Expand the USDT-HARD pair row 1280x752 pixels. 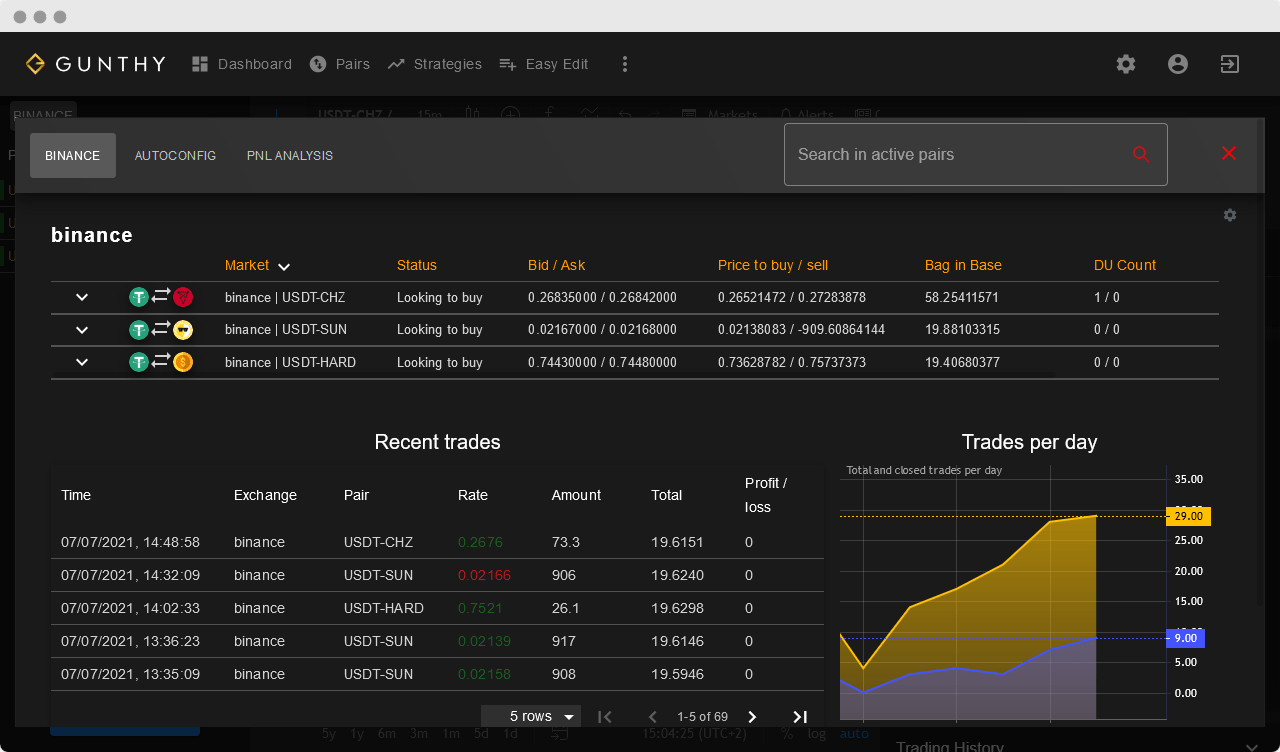82,362
